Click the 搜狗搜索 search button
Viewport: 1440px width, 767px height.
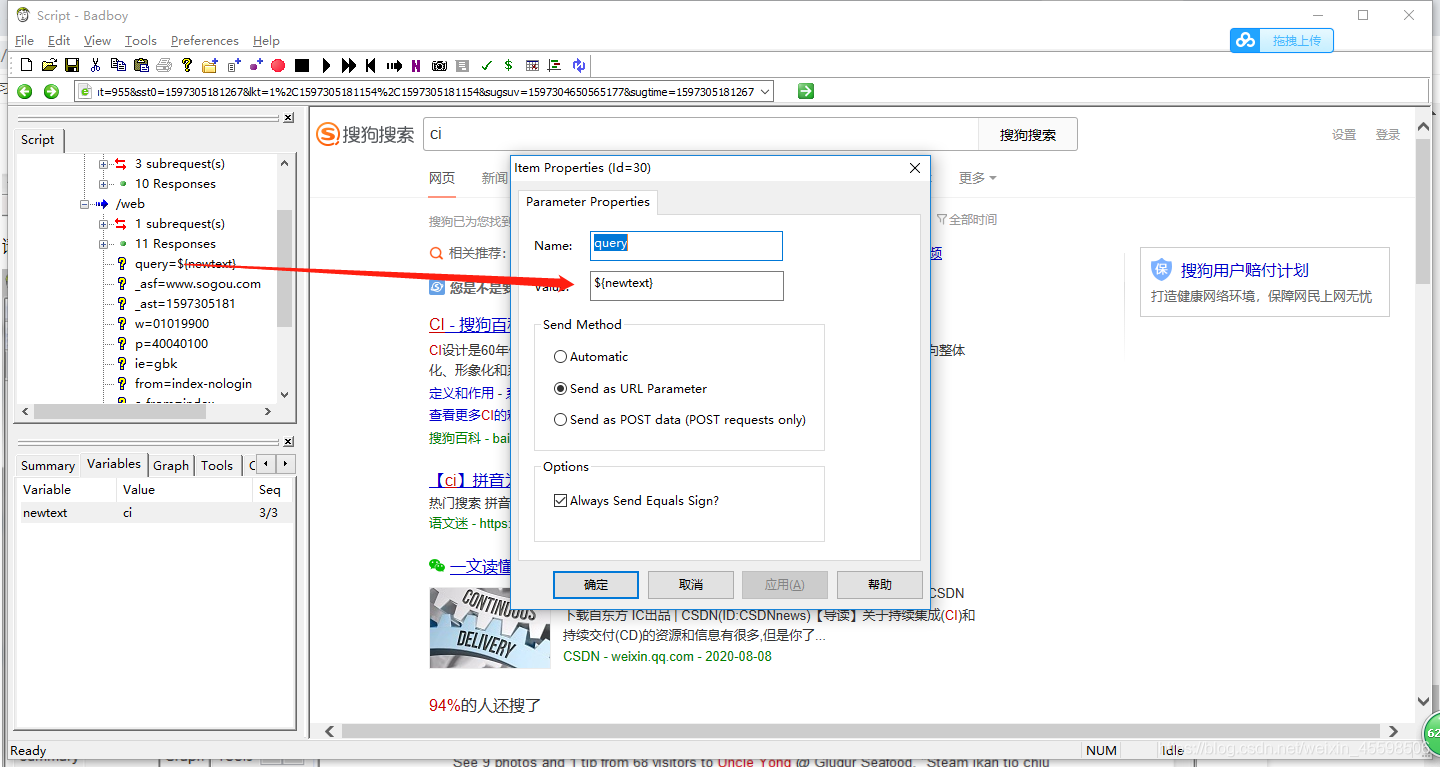(x=1027, y=134)
